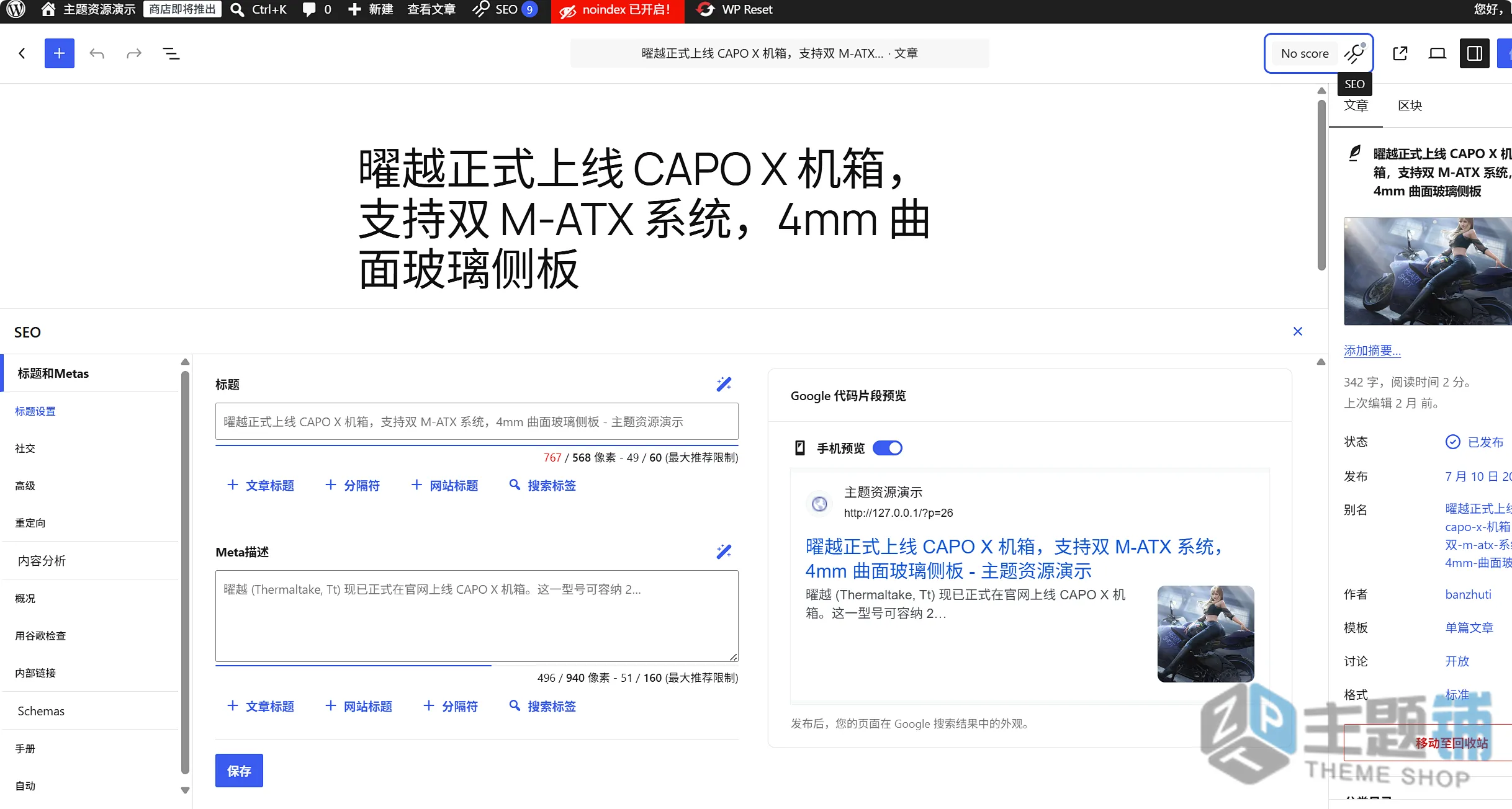Click the Google snippet preview title link
1512x809 pixels.
(x=1015, y=559)
